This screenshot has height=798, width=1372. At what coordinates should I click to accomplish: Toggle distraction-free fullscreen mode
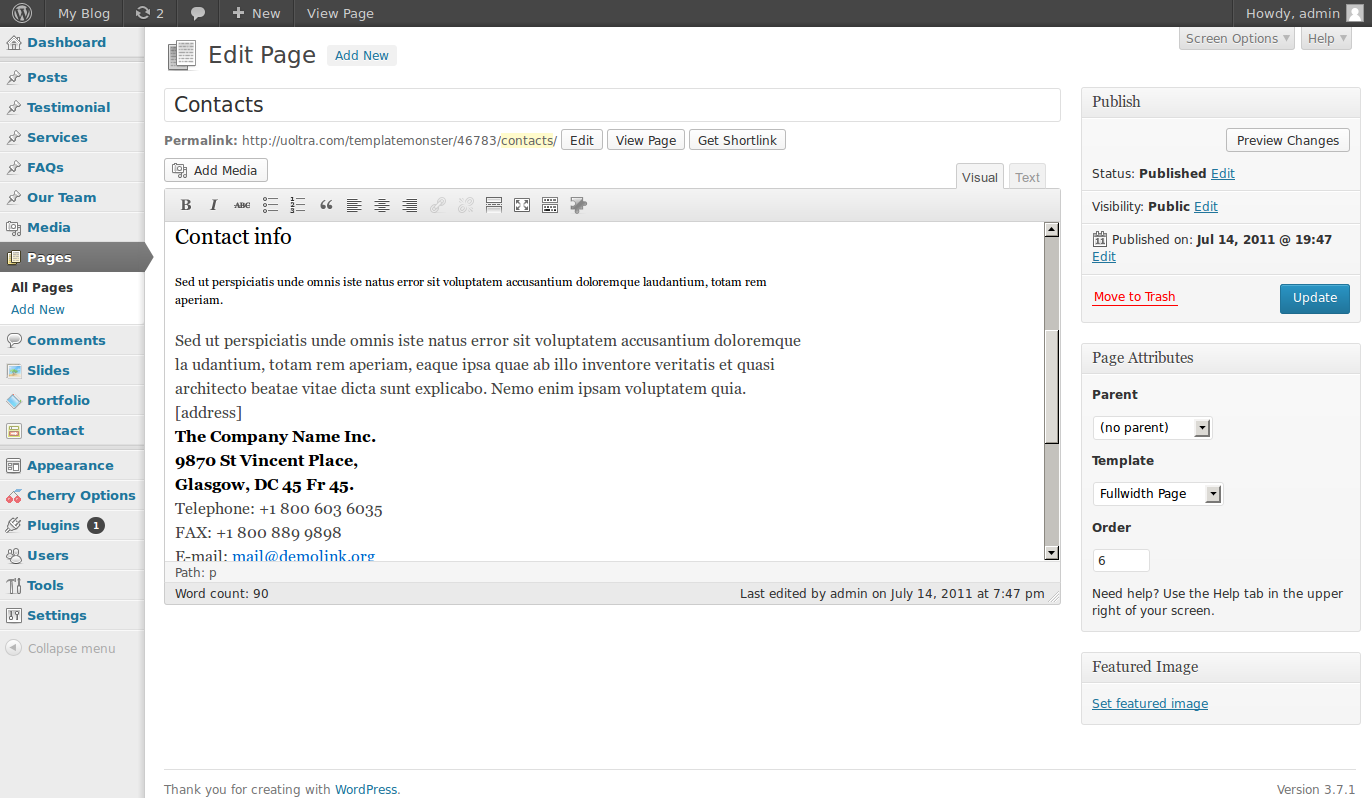pos(522,205)
